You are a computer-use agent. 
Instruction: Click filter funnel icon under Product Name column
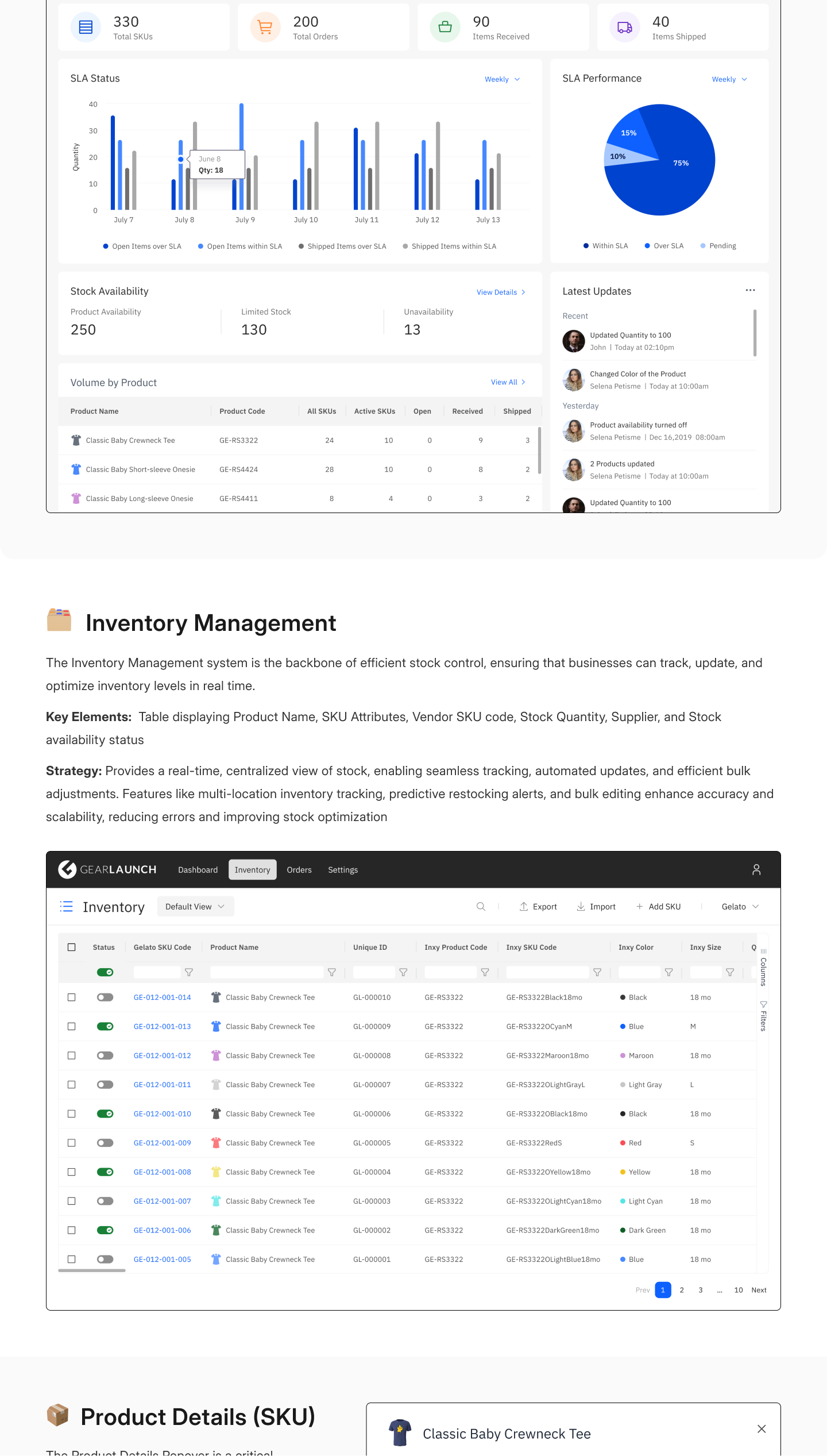pyautogui.click(x=332, y=972)
